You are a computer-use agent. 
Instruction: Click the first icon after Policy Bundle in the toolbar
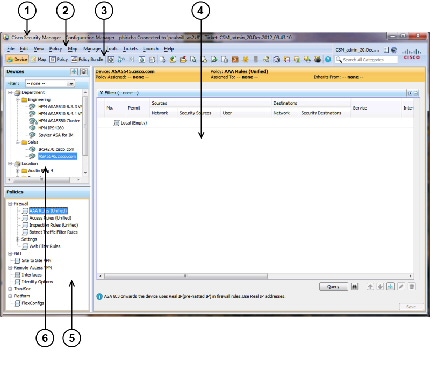click(111, 59)
